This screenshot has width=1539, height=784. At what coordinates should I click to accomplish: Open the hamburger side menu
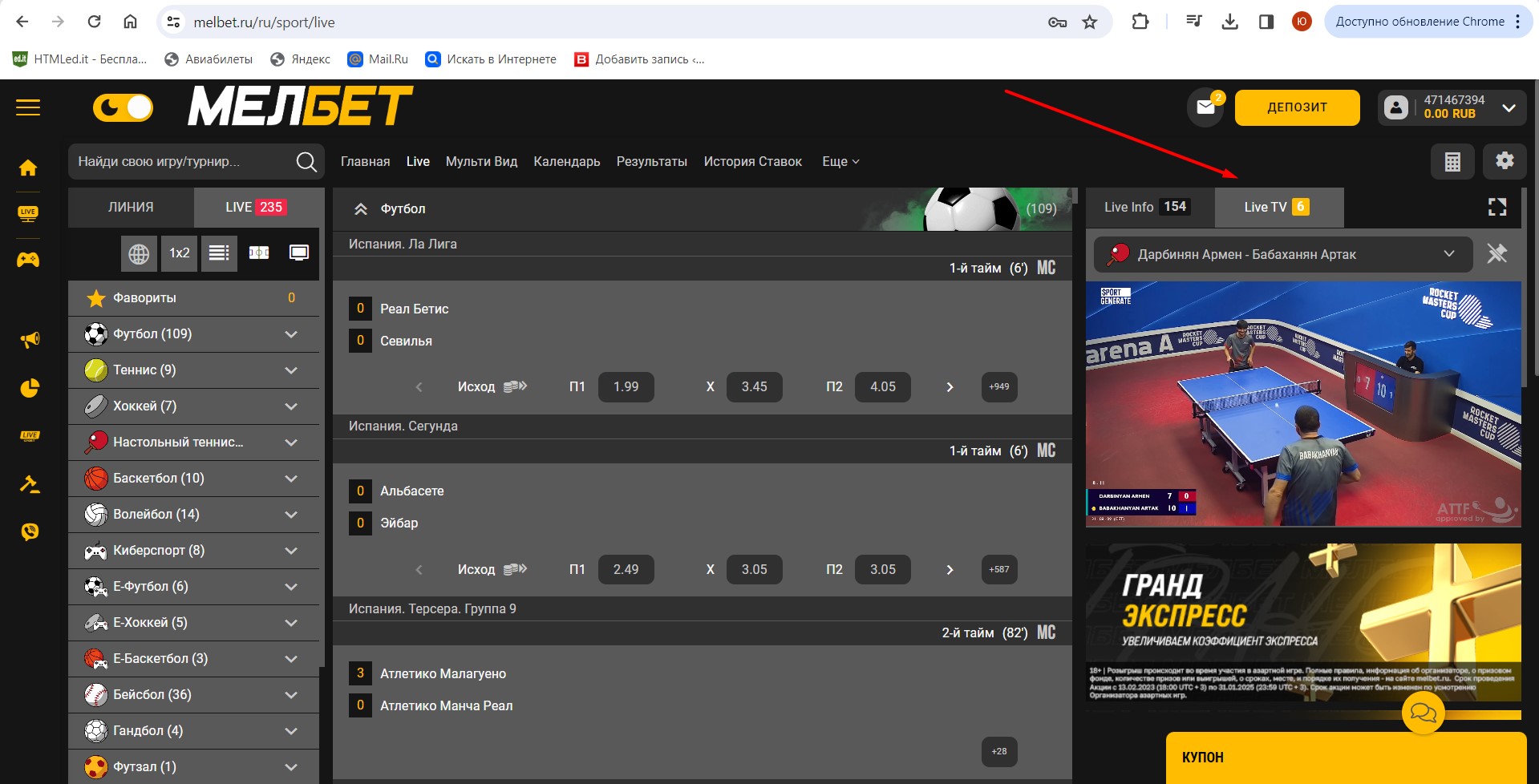point(28,107)
